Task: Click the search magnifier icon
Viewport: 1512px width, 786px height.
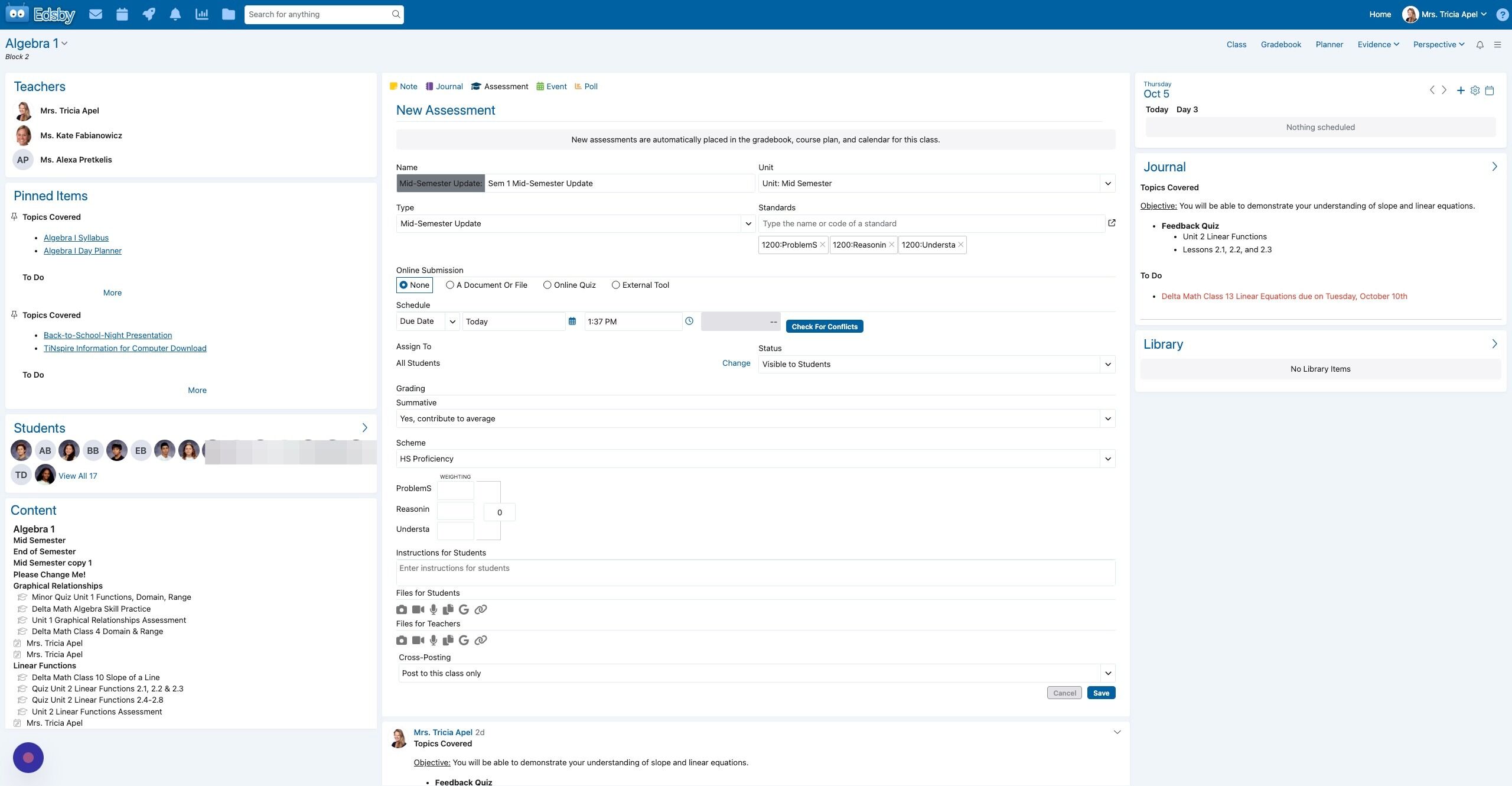Action: 396,14
